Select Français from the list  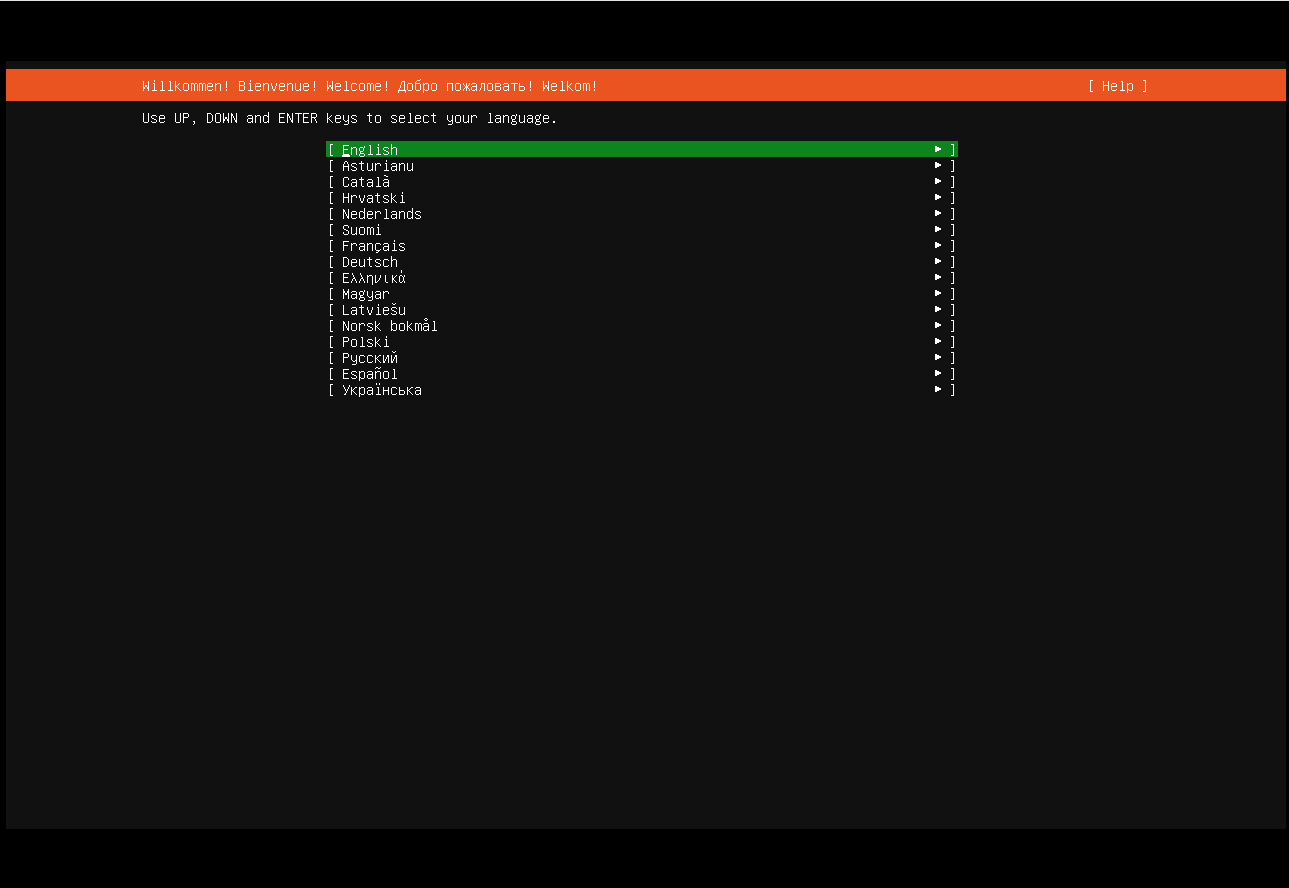tap(373, 246)
